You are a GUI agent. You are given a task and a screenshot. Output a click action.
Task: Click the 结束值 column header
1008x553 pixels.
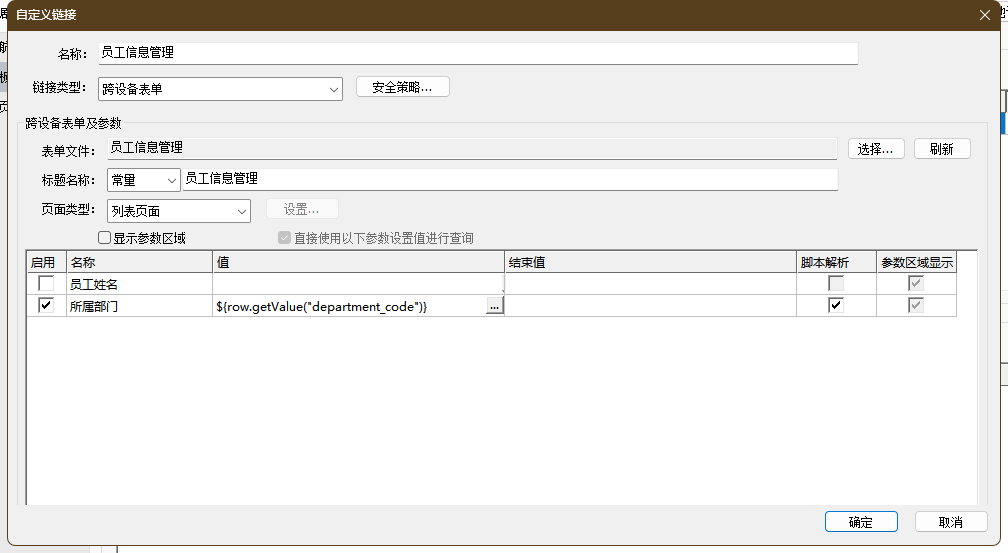tap(650, 262)
